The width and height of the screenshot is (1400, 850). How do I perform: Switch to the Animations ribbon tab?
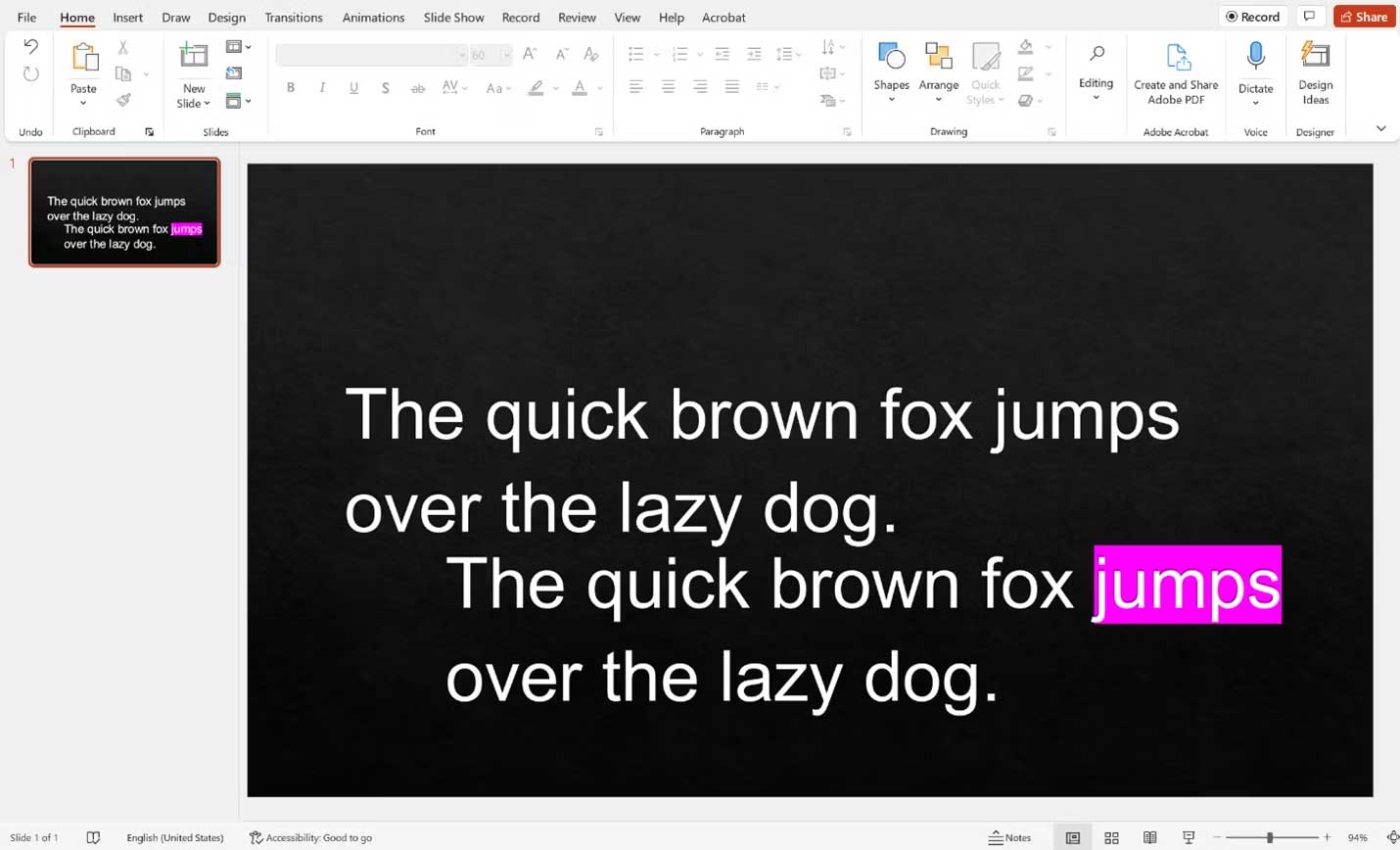[x=373, y=17]
